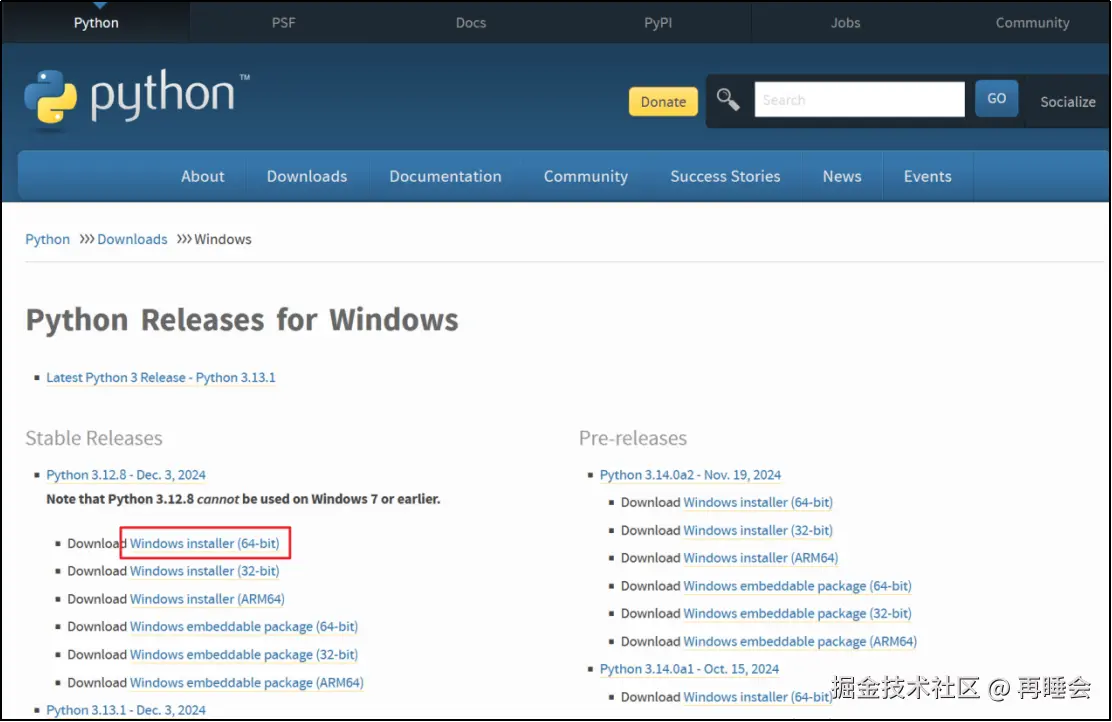Download 3.12.8 Windows installer (64-bit)
This screenshot has width=1112, height=722.
click(204, 543)
